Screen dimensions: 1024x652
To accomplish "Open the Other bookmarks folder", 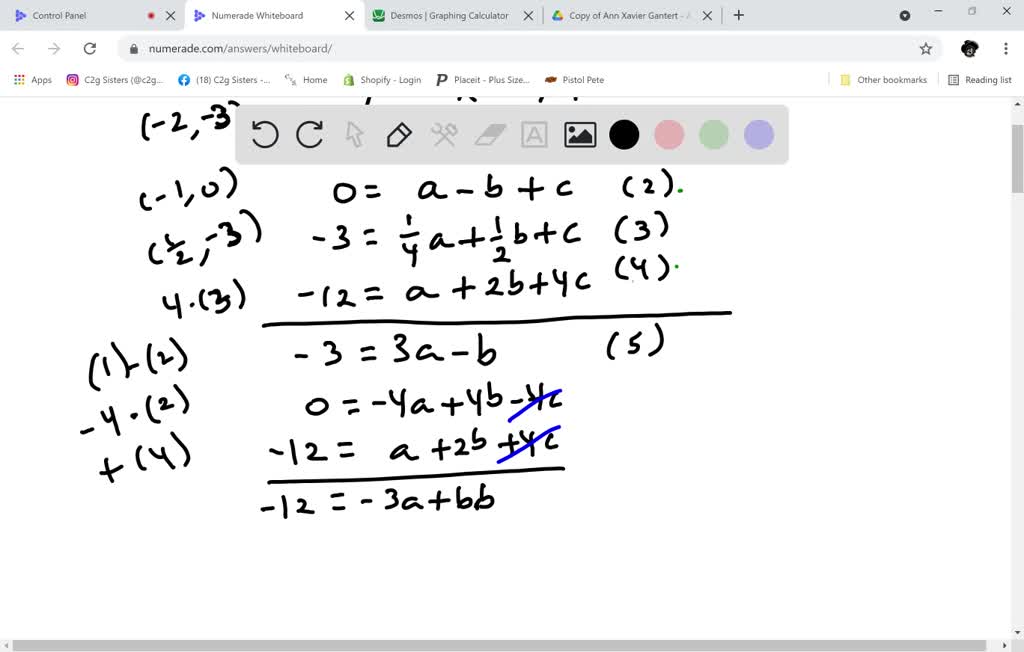I will pyautogui.click(x=884, y=79).
